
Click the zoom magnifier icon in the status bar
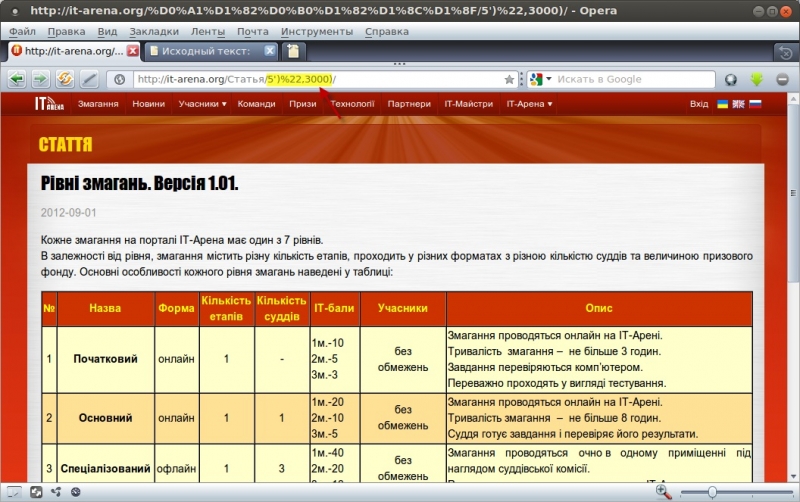point(663,492)
